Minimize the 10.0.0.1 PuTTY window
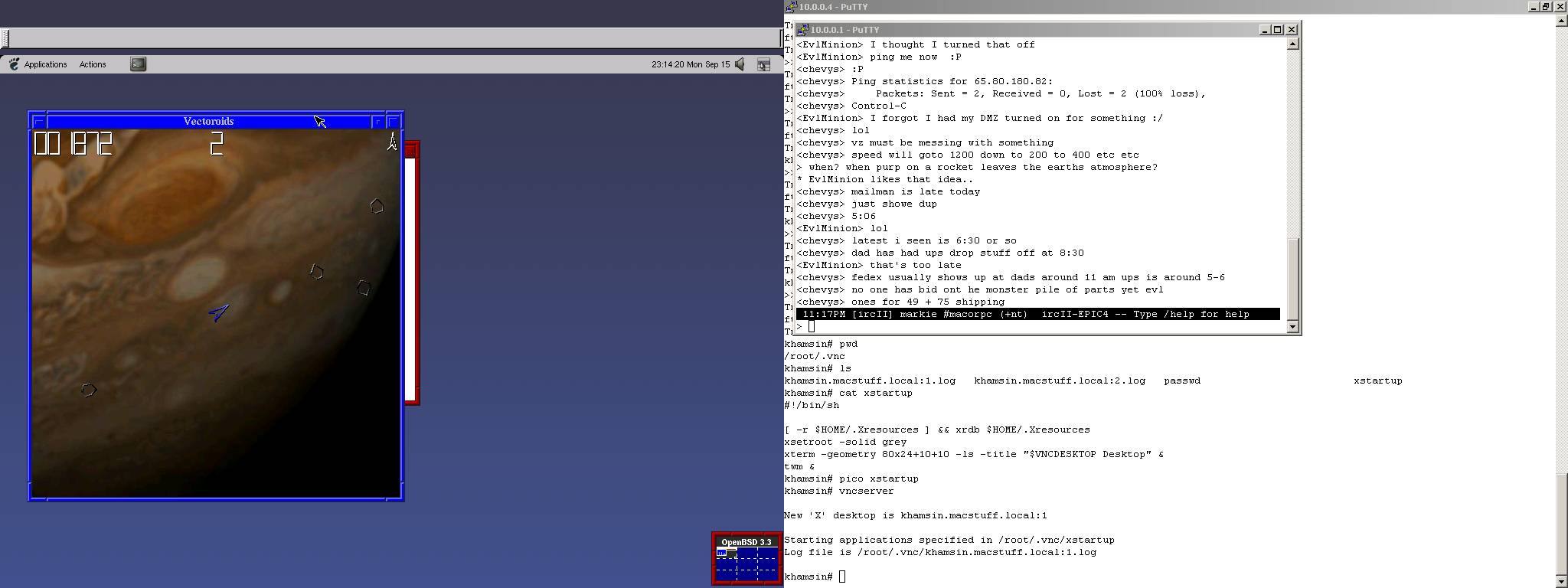1568x588 pixels. pos(1265,30)
